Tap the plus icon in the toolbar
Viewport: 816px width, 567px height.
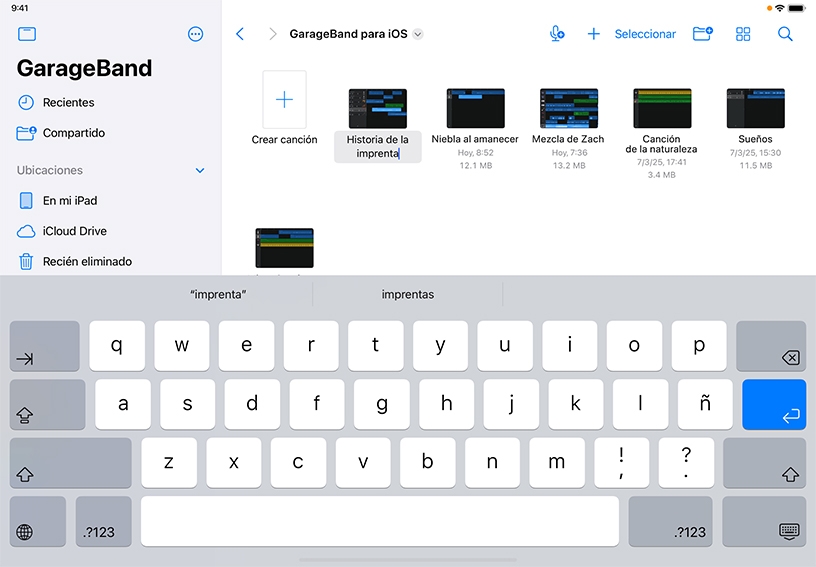pyautogui.click(x=593, y=34)
